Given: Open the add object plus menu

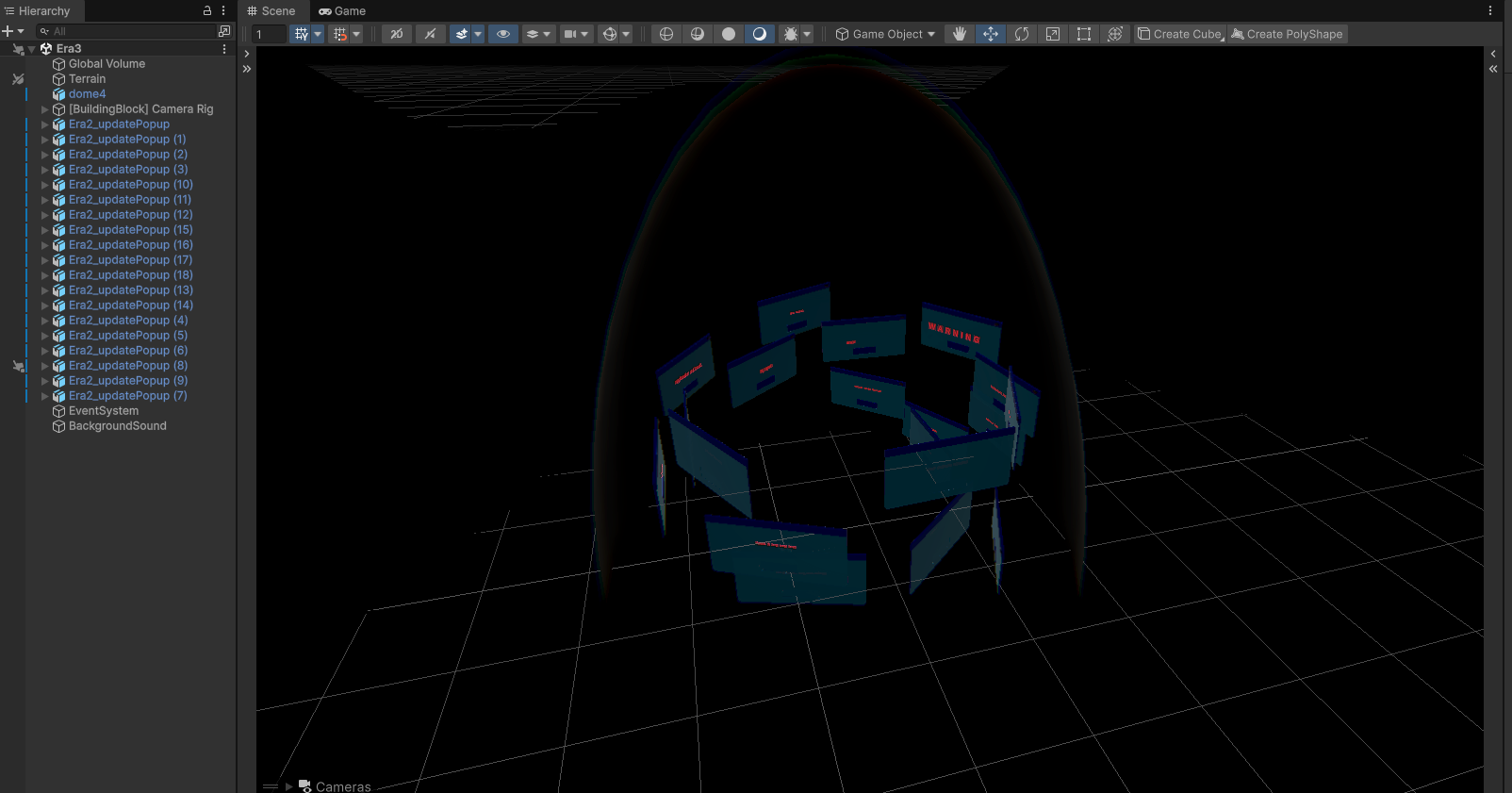Looking at the screenshot, I should (x=12, y=31).
